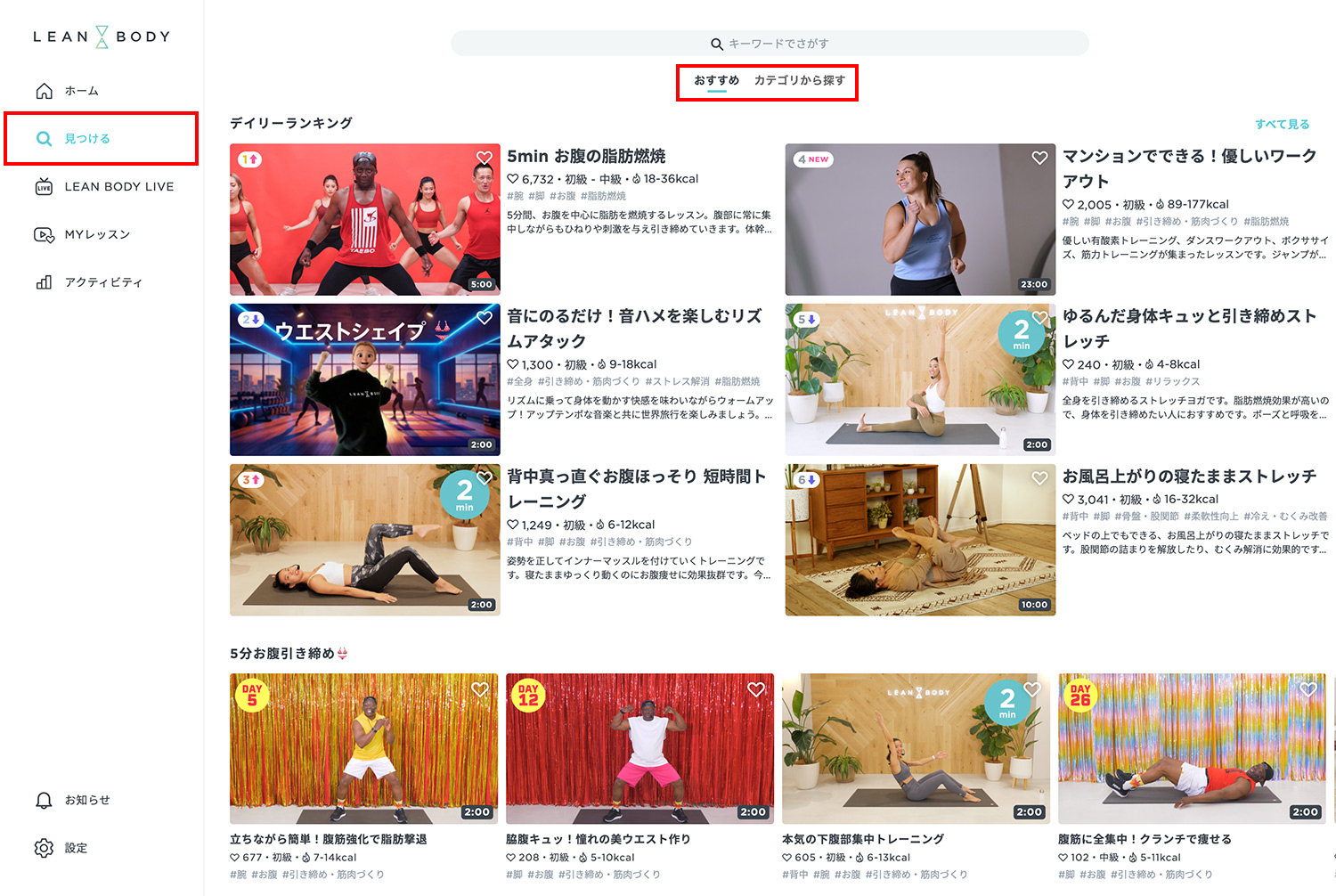This screenshot has width=1336, height=896.
Task: Click 脇腹キュッ！憧れの美ウエスト作り title
Action: pos(598,839)
